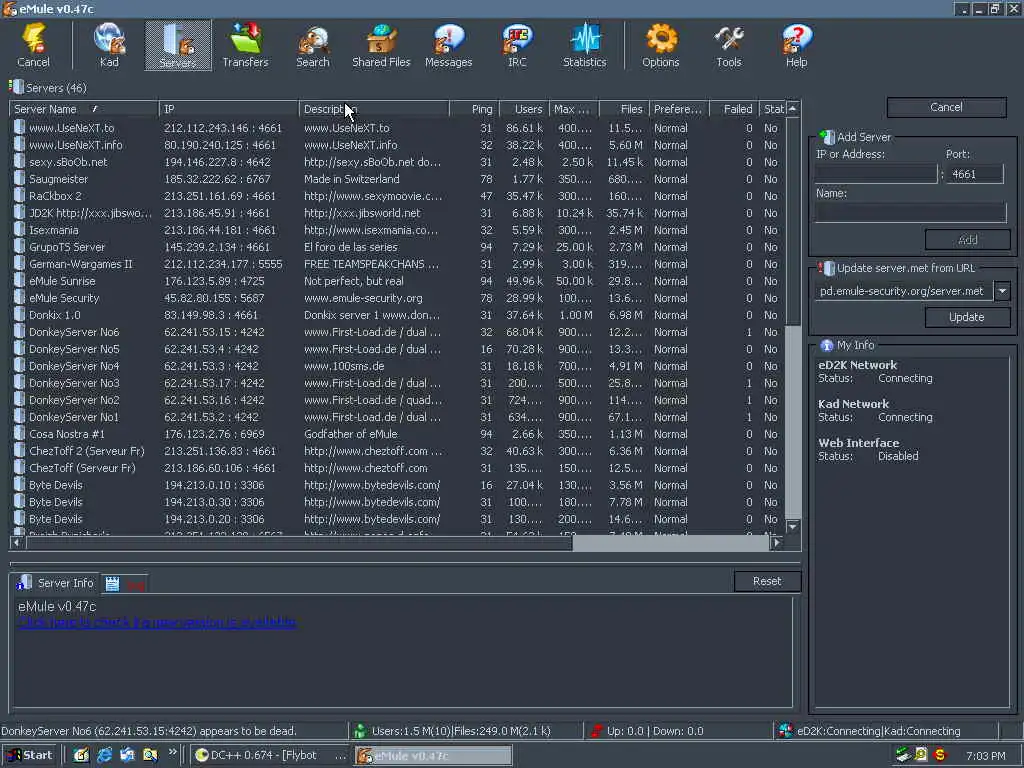Sort list by Failed column header
The width and height of the screenshot is (1024, 768).
734,109
